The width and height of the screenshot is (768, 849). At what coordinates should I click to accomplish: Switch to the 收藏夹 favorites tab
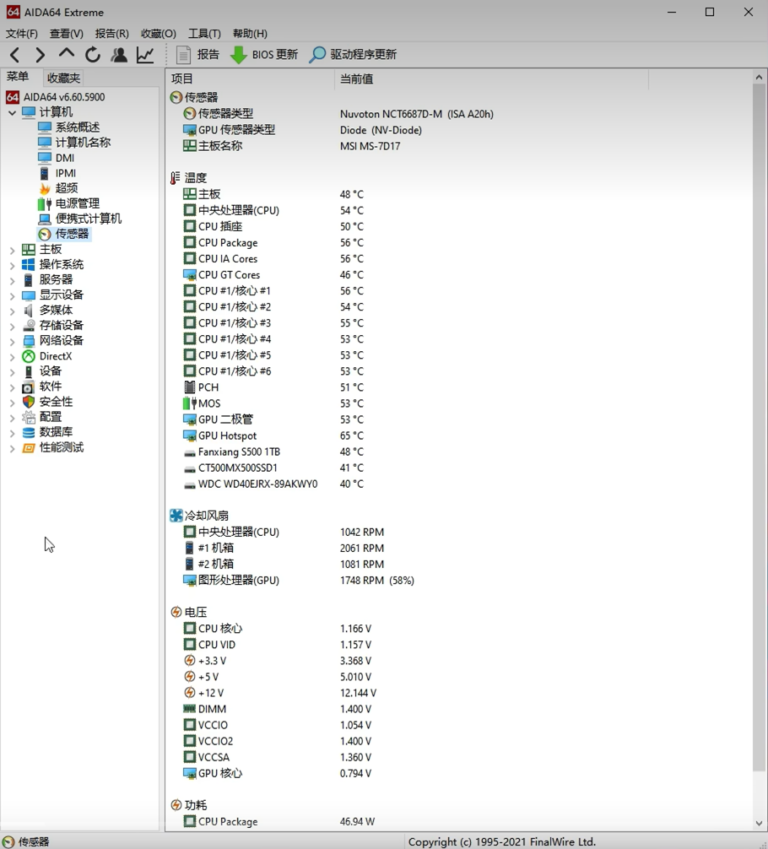(63, 78)
